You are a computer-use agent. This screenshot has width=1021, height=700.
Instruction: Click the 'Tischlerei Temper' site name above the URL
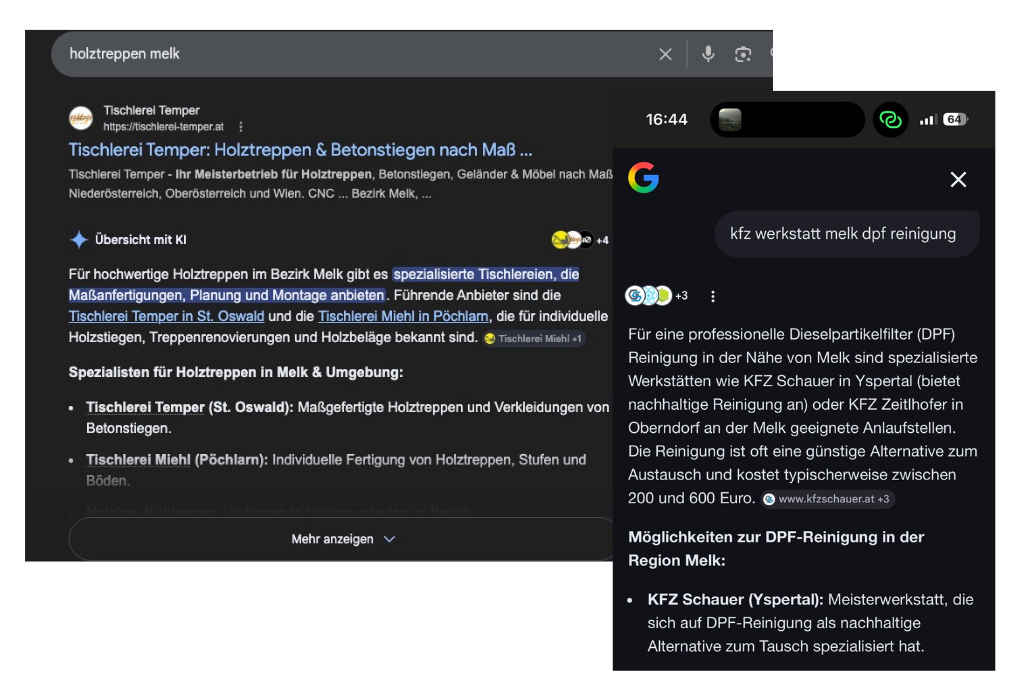(151, 111)
